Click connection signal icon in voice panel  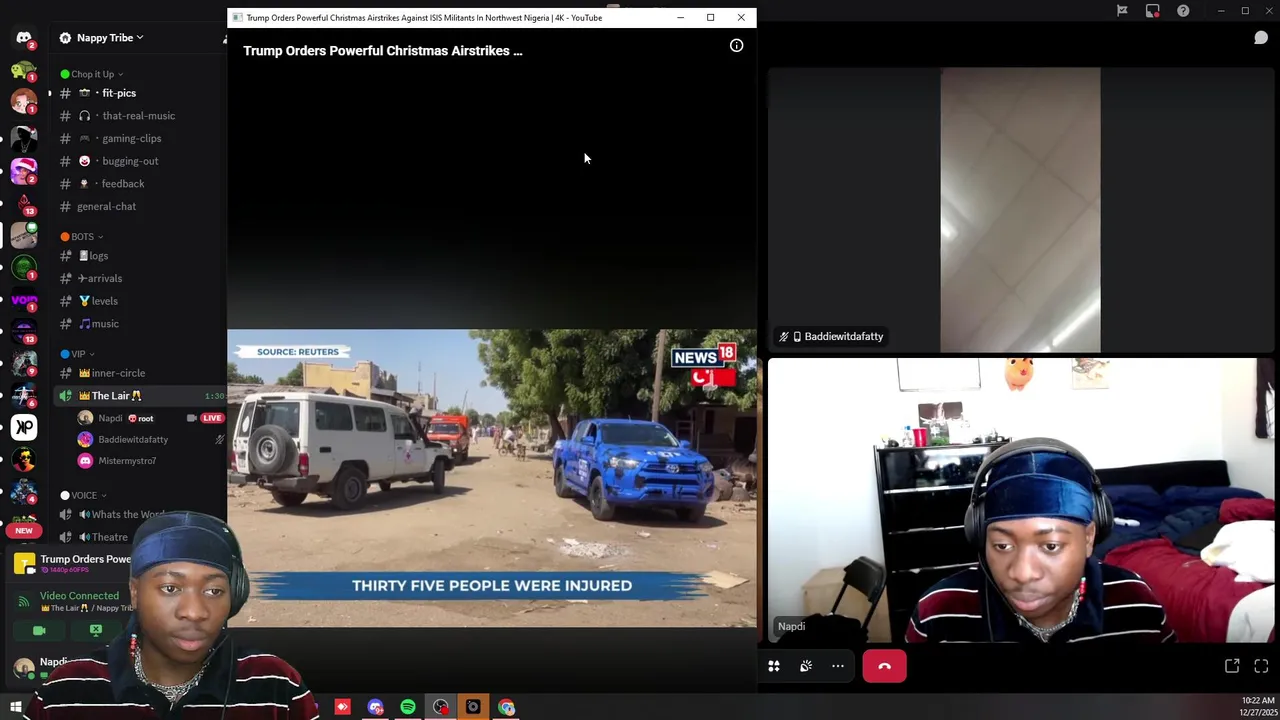[24, 601]
